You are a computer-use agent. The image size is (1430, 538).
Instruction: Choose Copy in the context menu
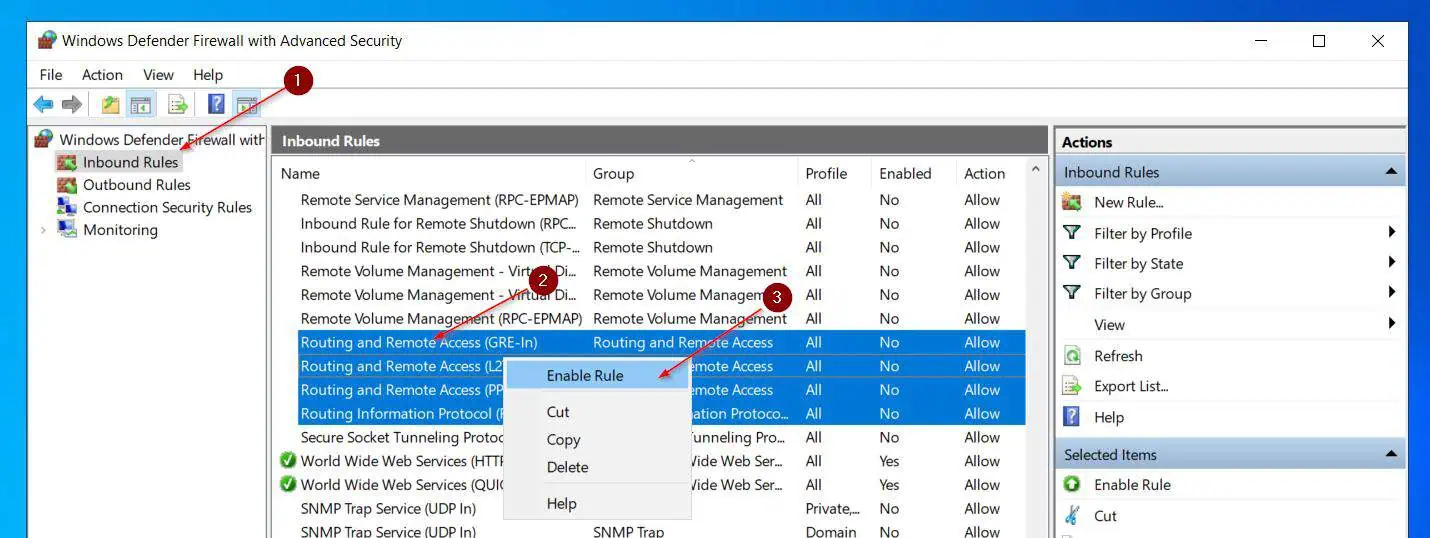point(597,440)
